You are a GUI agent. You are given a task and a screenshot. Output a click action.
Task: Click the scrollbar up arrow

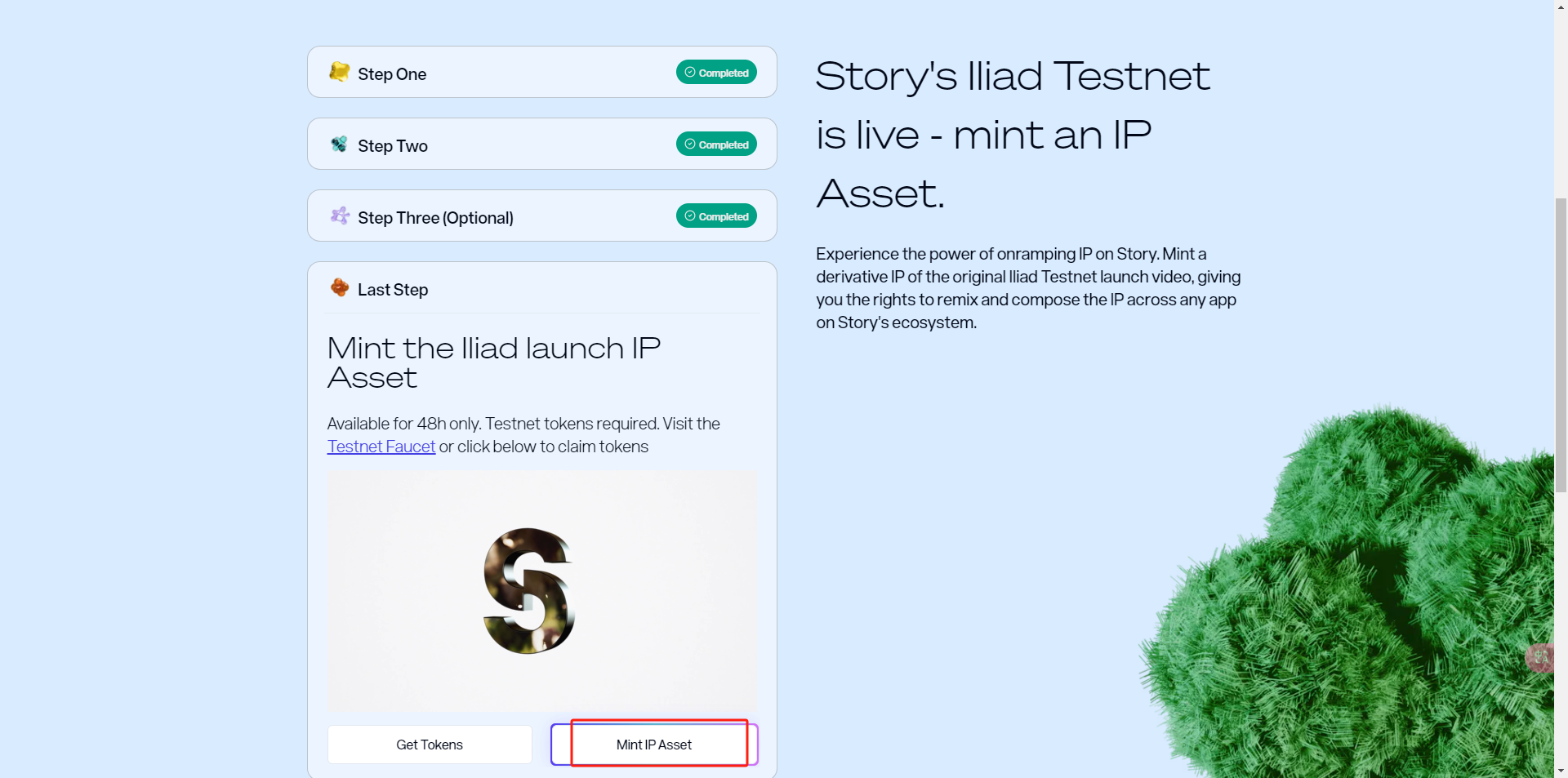pyautogui.click(x=1561, y=7)
